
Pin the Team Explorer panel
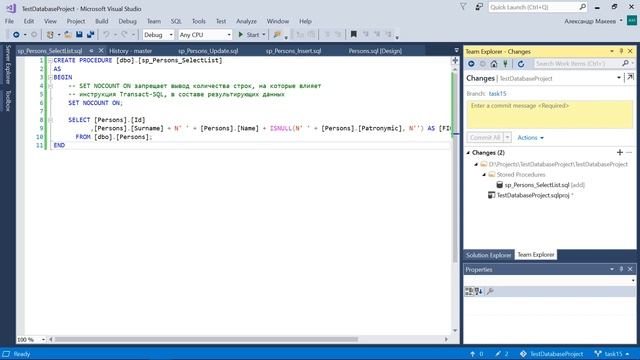point(621,51)
